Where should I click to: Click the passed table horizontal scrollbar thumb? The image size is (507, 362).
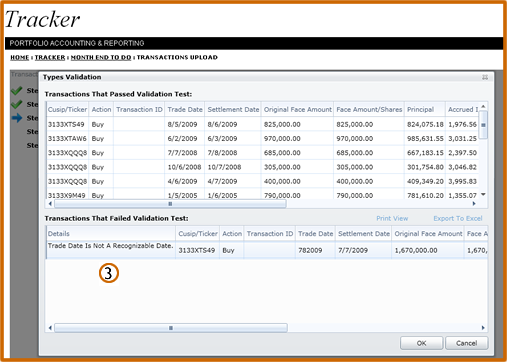tap(170, 203)
